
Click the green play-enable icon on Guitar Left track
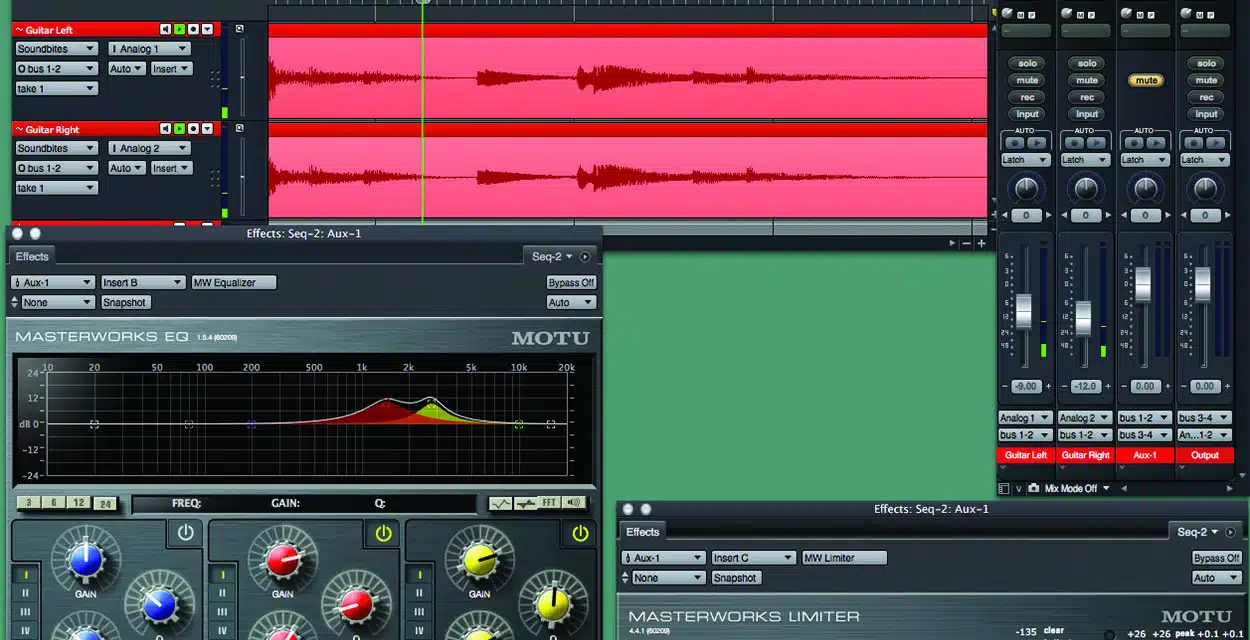point(180,30)
